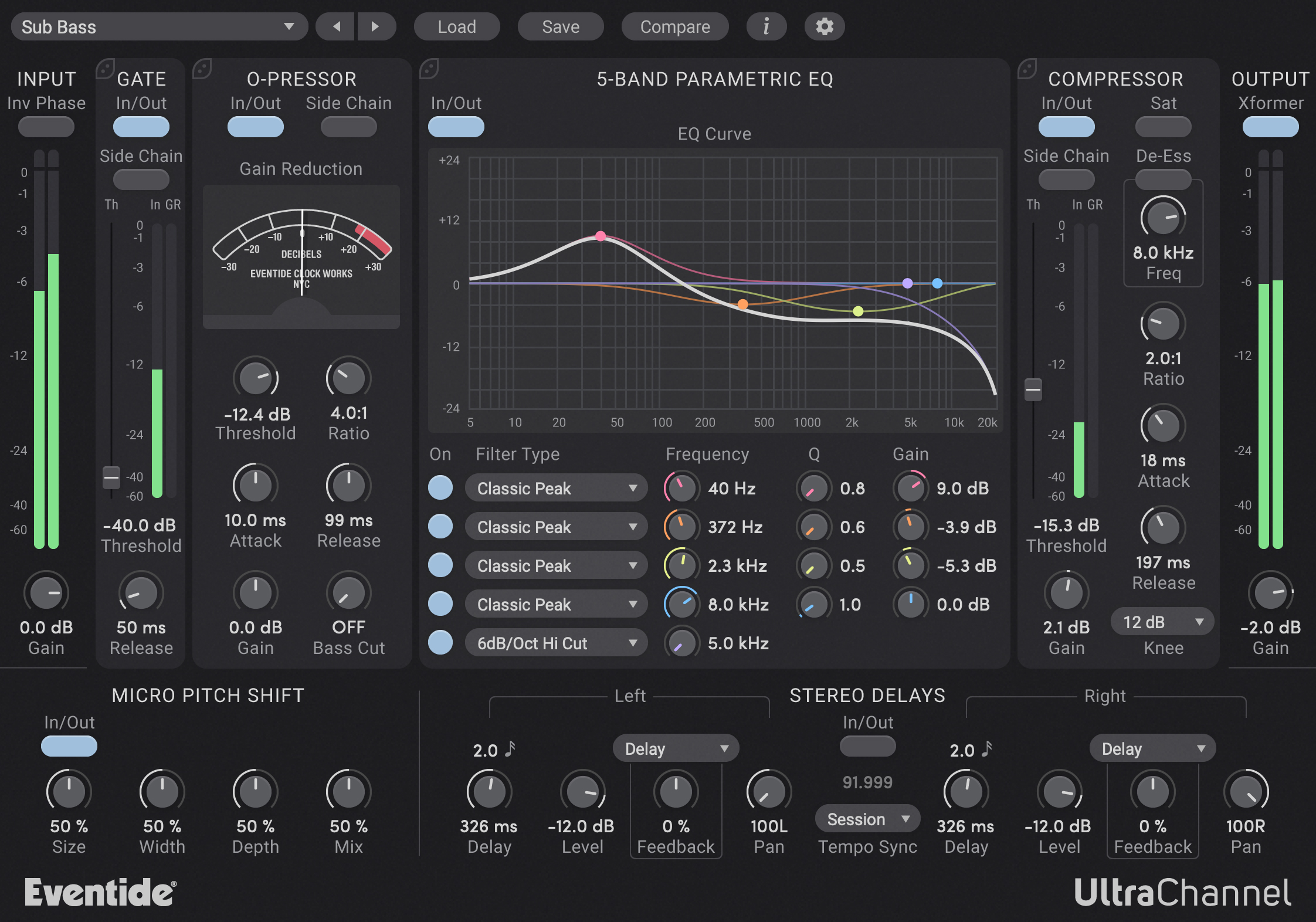Toggle the GATE In/Out switch
The height and width of the screenshot is (922, 1316).
click(x=141, y=126)
